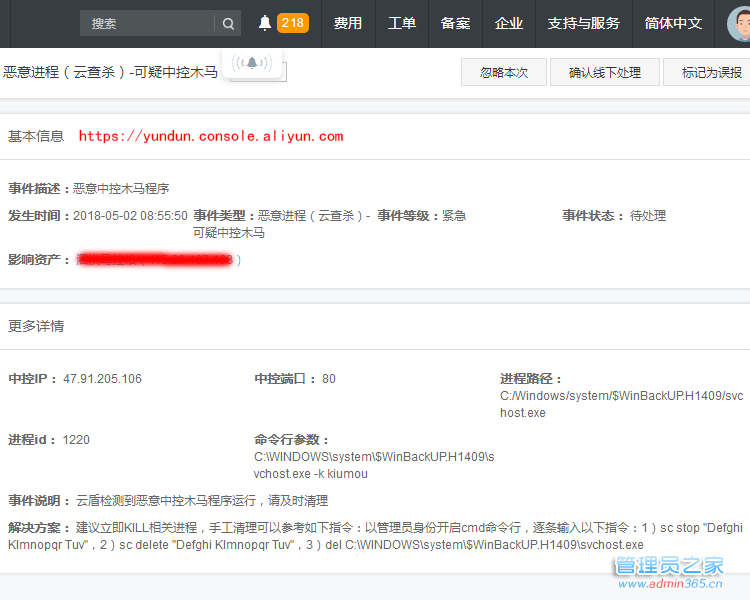Select the 进程id value 1220
750x600 pixels.
pos(76,440)
